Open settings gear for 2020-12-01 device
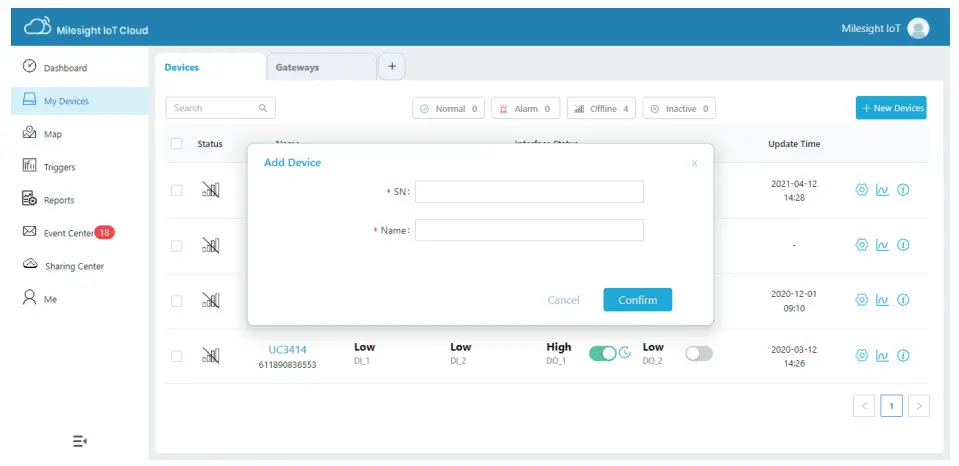This screenshot has width=959, height=466. pos(862,300)
